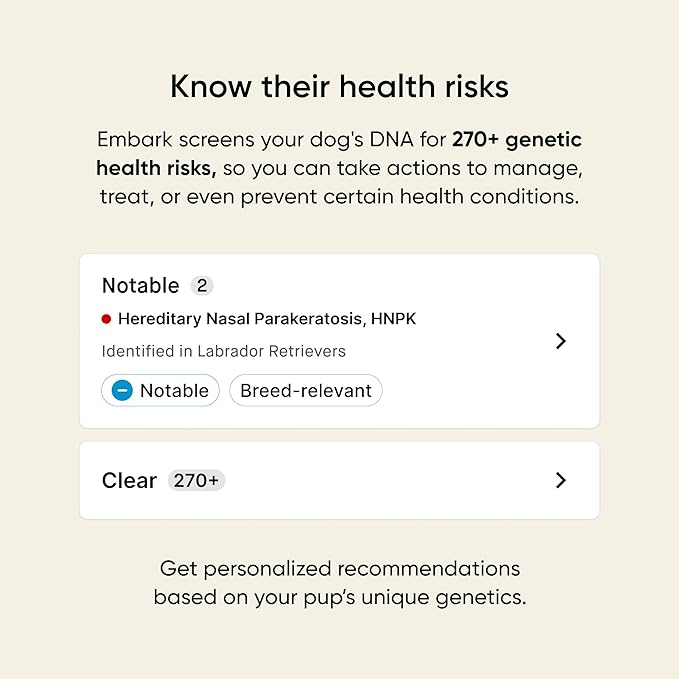Click the Notable section heading

click(x=141, y=286)
